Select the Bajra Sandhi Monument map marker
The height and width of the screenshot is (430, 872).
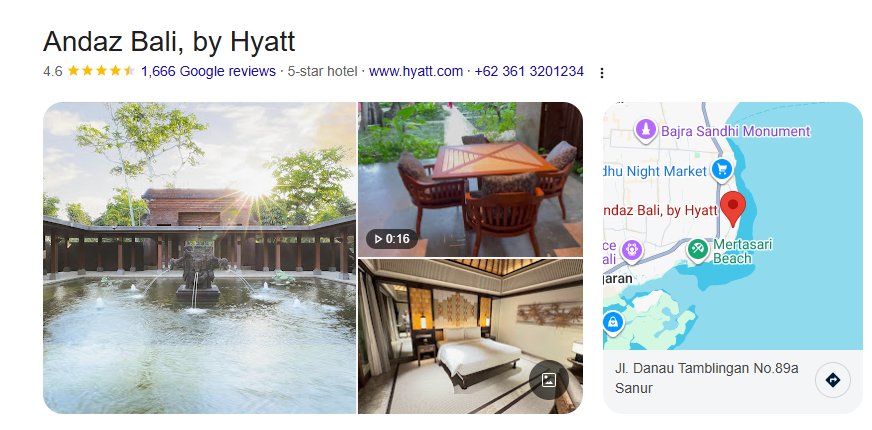[x=645, y=131]
